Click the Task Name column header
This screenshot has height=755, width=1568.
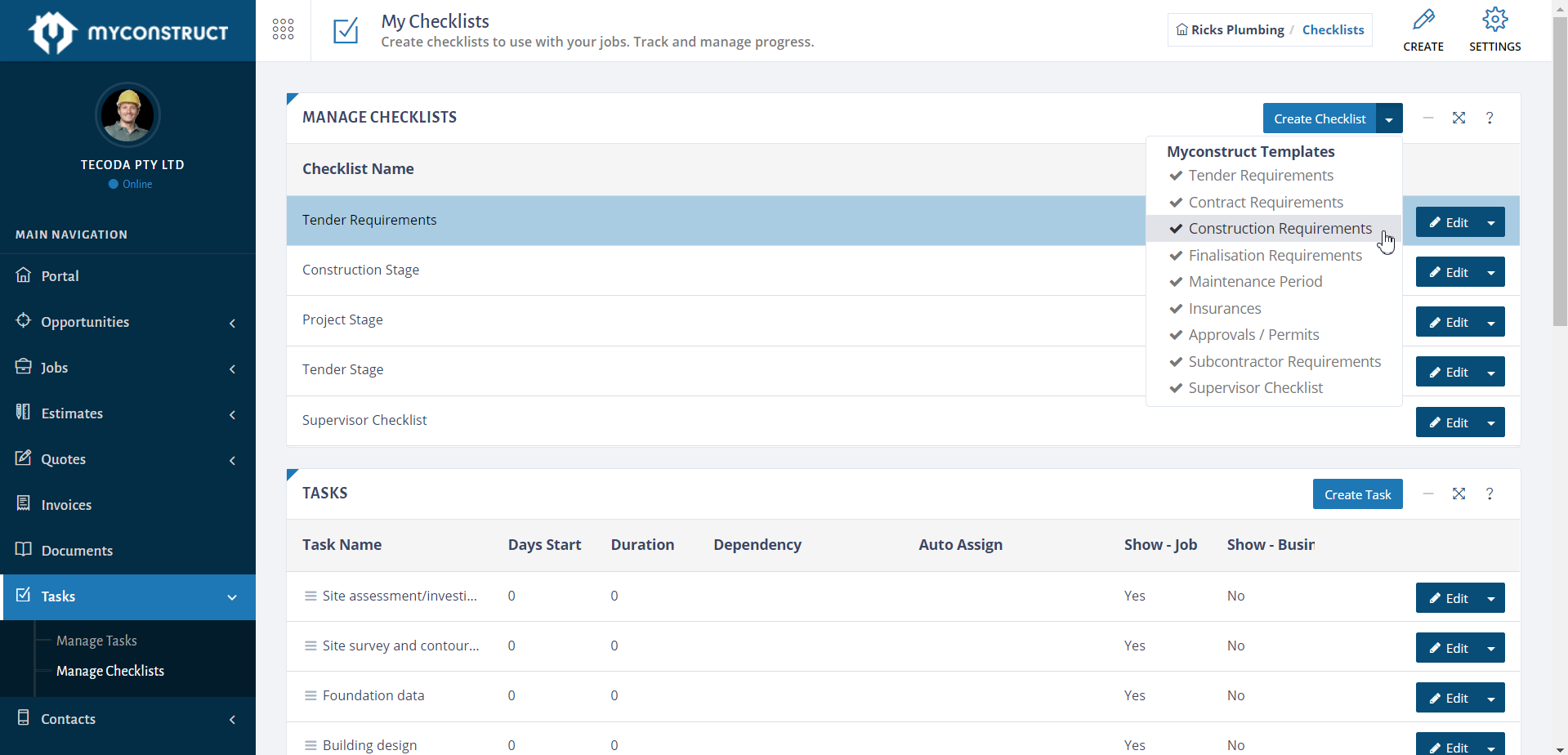click(342, 545)
